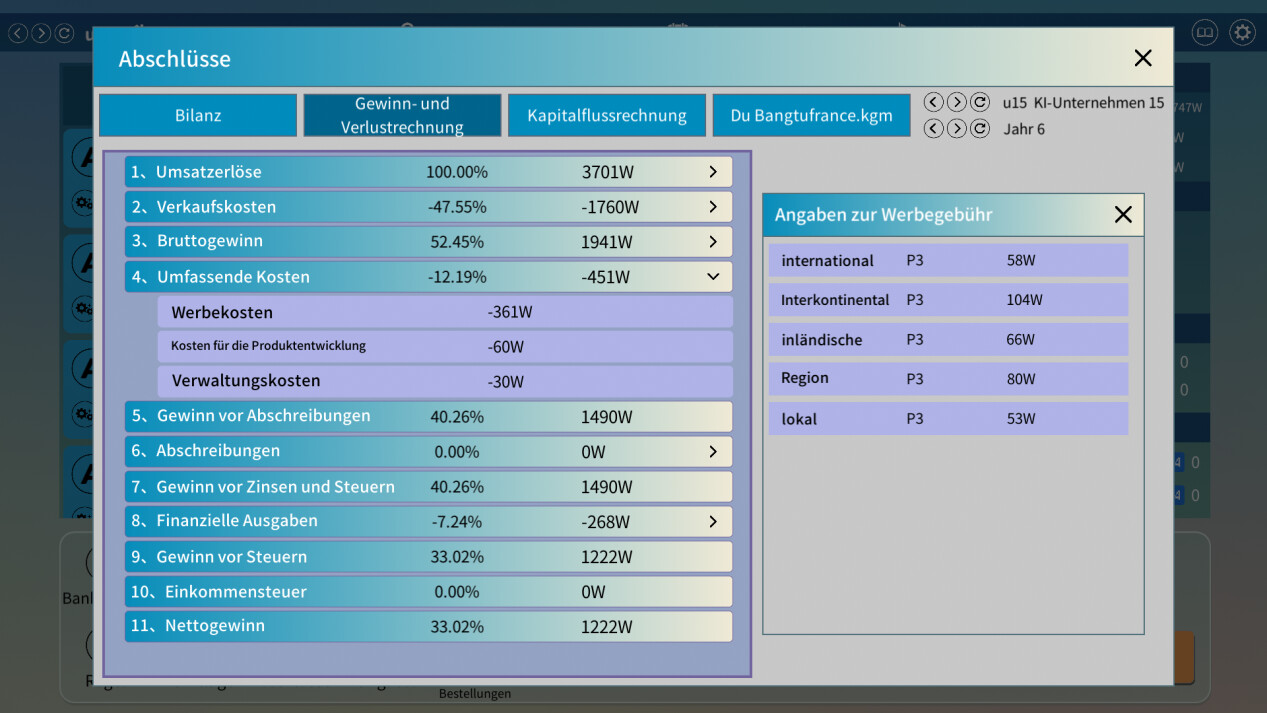Viewport: 1267px width, 713px height.
Task: Open the handbook book icon
Action: (1205, 33)
